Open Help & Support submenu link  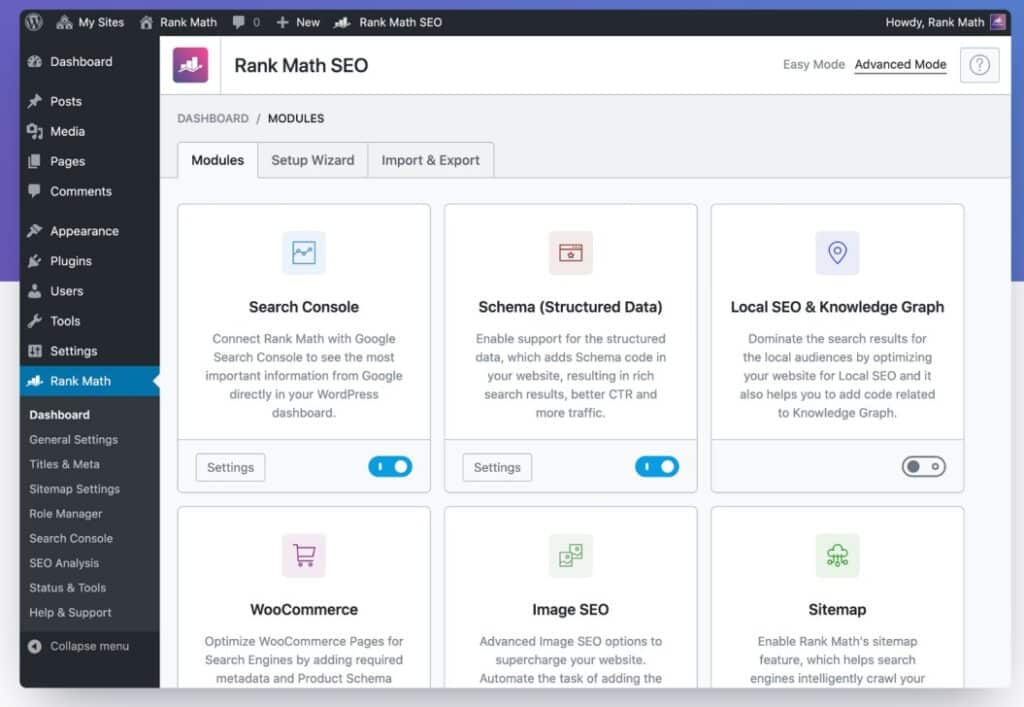pos(70,612)
